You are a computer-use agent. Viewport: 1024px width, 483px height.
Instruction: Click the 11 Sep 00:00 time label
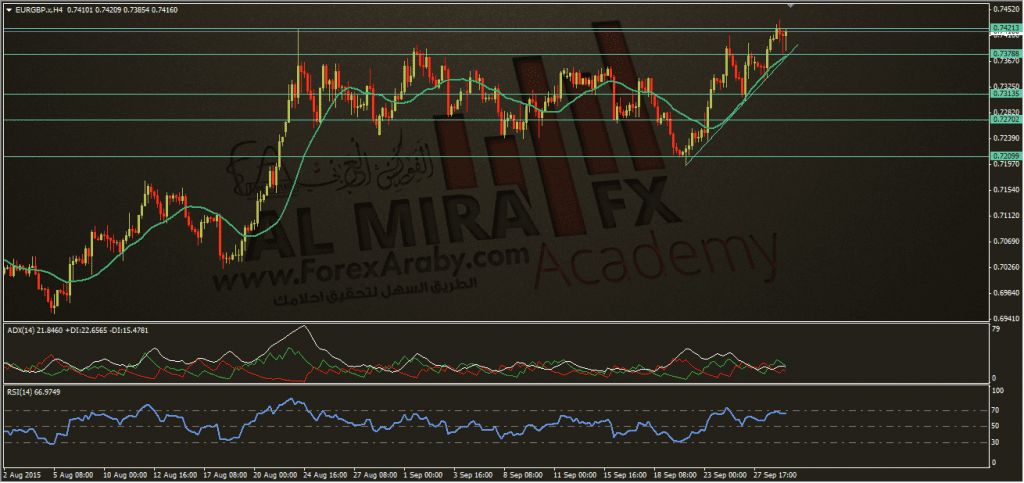[x=575, y=475]
